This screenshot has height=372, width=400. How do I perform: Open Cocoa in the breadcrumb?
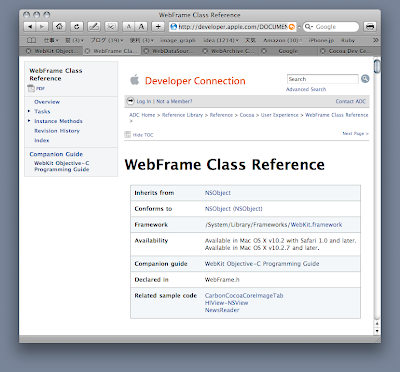pyautogui.click(x=247, y=115)
